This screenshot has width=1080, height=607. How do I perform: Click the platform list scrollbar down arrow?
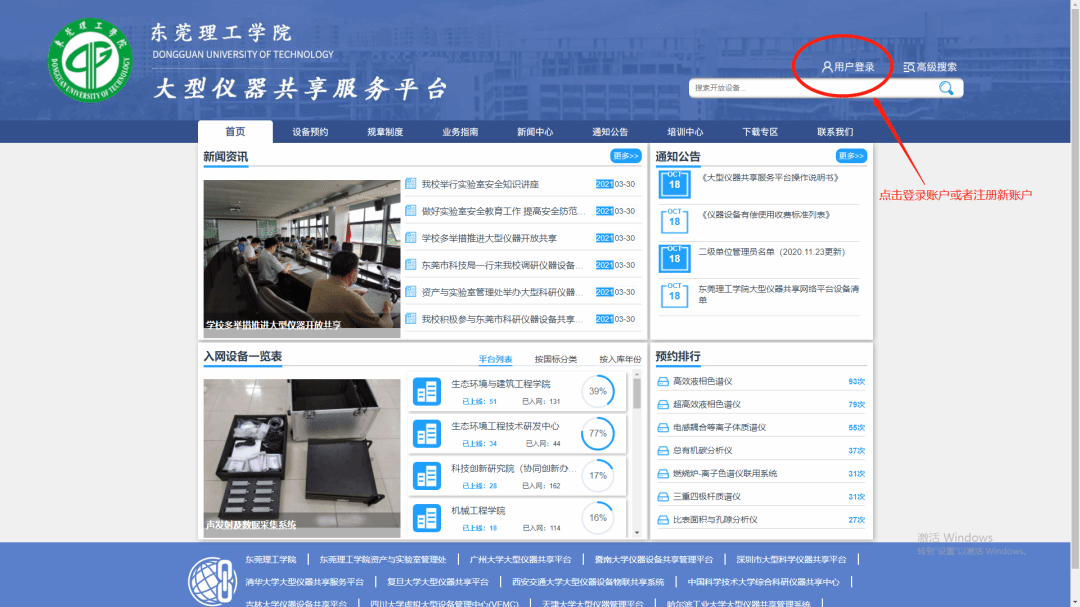pyautogui.click(x=637, y=533)
